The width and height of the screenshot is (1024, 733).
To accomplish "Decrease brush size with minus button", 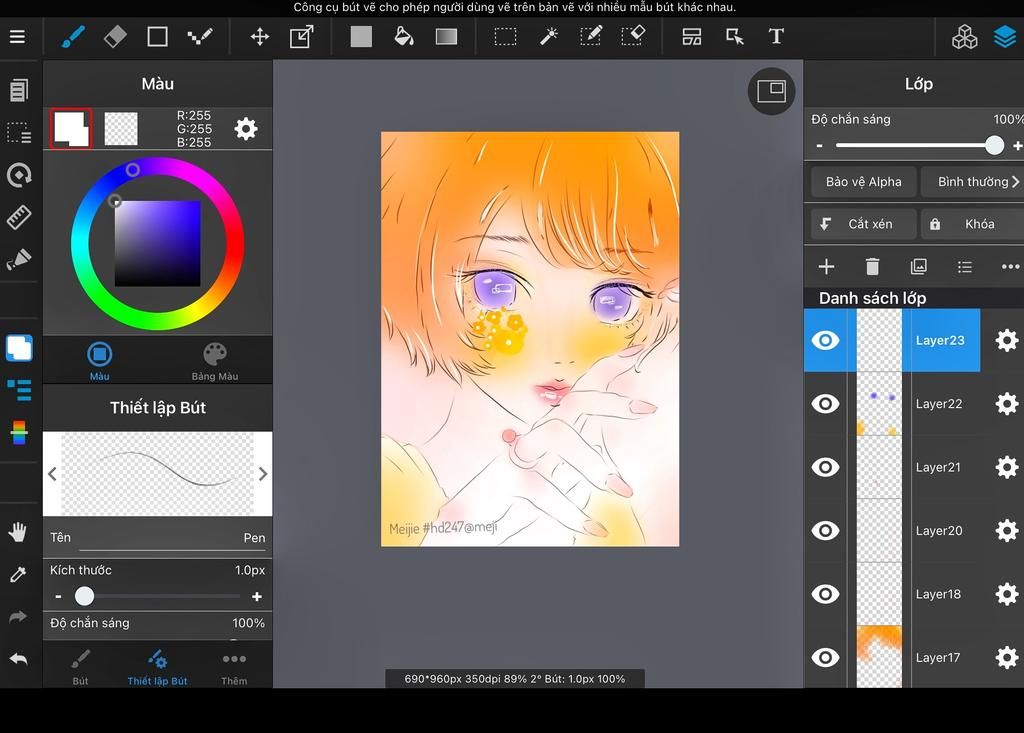I will (58, 596).
